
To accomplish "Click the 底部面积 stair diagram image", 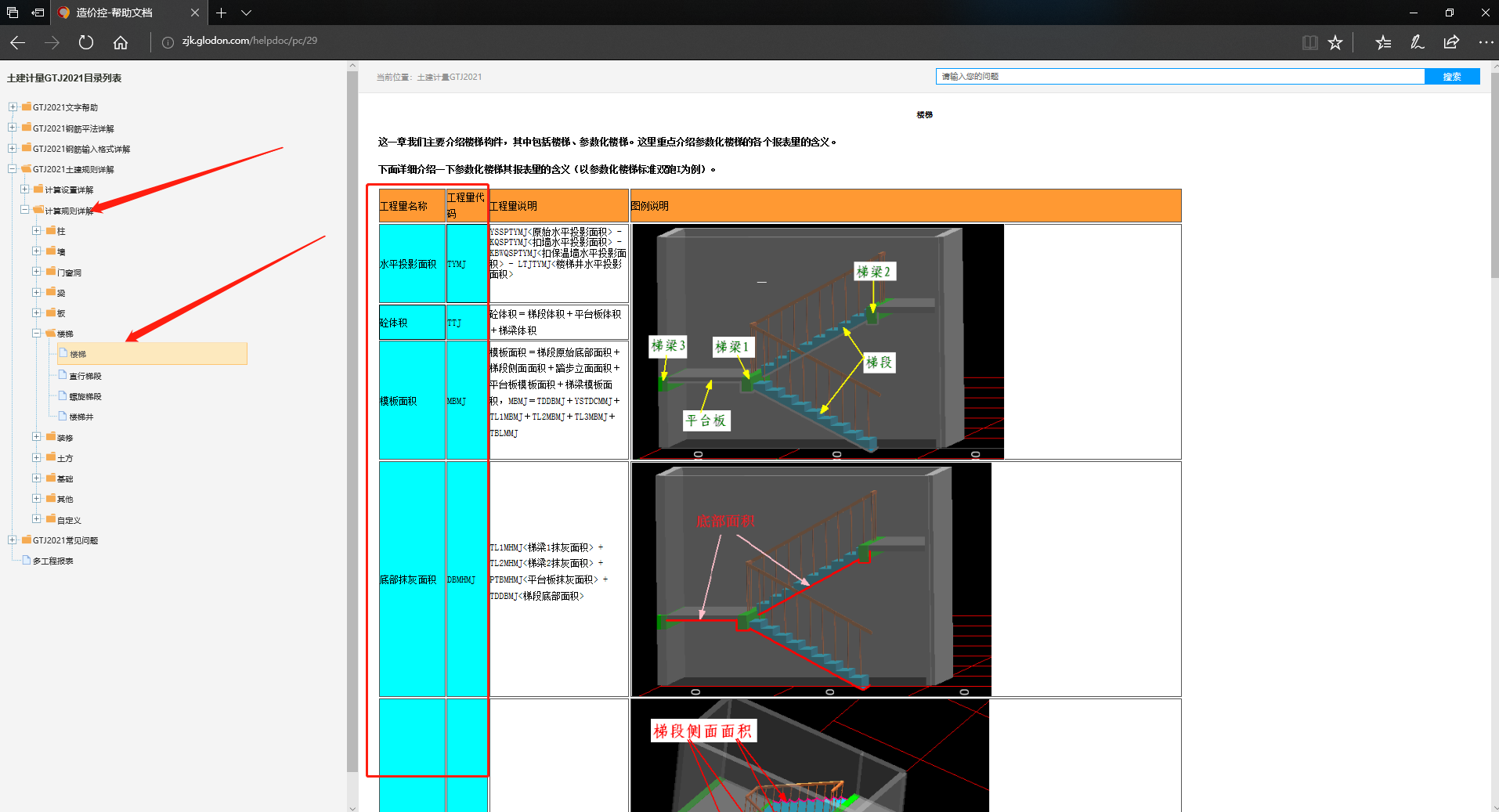I will click(x=811, y=579).
